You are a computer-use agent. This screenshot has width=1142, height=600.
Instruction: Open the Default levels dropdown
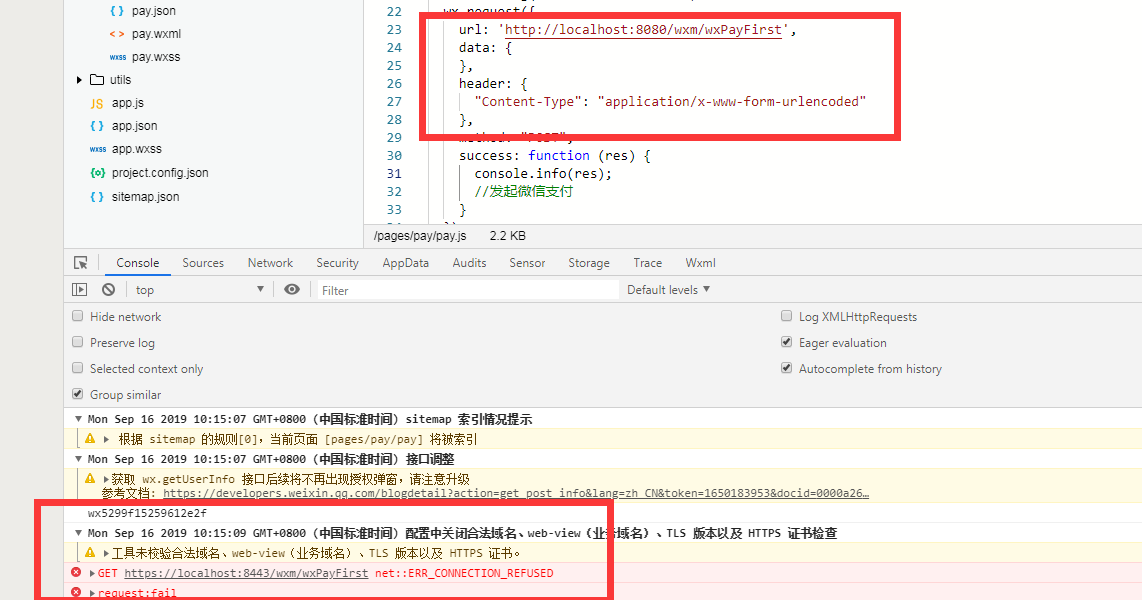click(669, 290)
